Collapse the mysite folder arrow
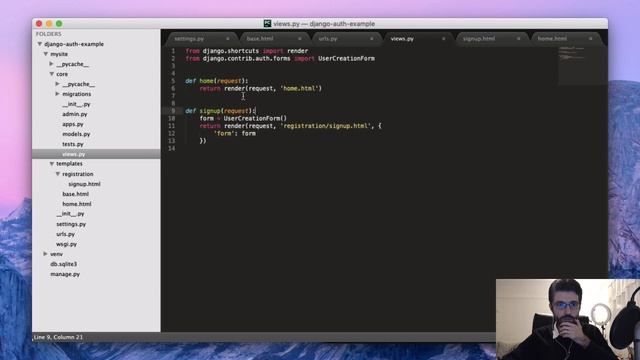Viewport: 640px width, 360px height. pyautogui.click(x=46, y=54)
